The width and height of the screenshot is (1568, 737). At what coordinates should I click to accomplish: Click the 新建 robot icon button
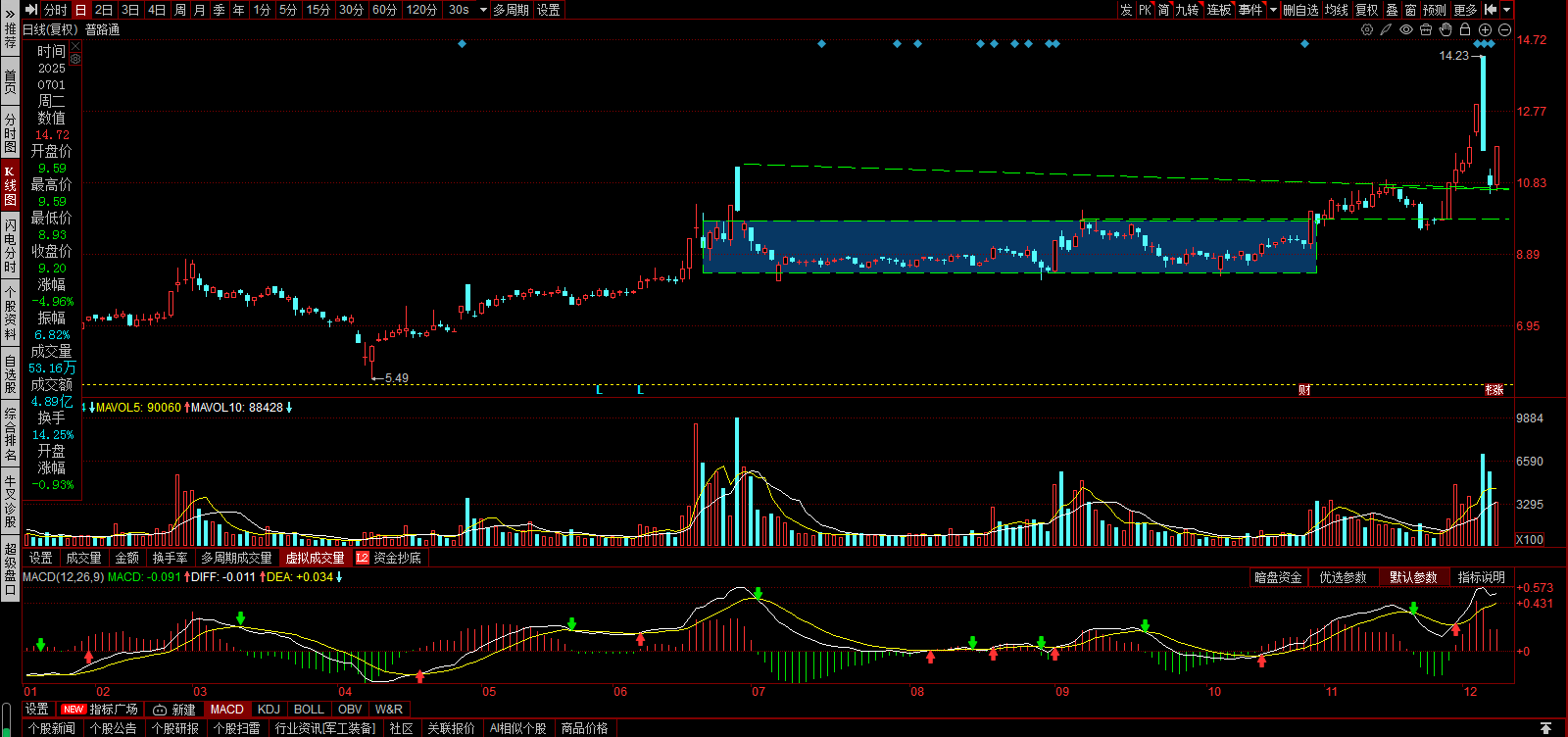click(x=174, y=709)
